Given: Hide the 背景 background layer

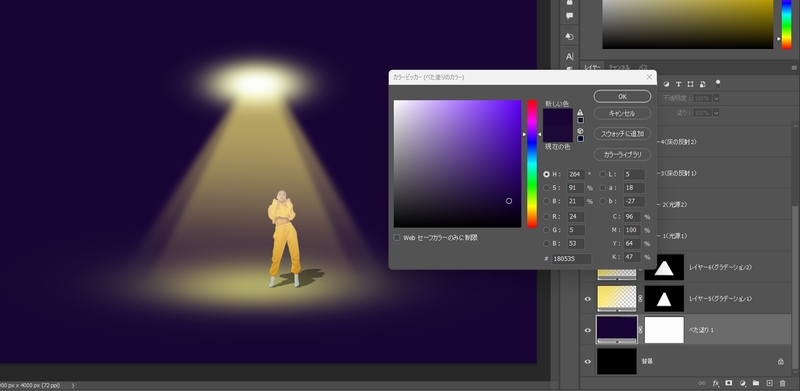Looking at the screenshot, I should coord(588,361).
